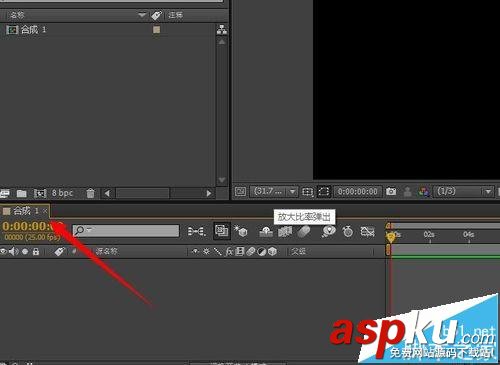500x365 pixels.
Task: Toggle the motion blur enable icon
Action: coord(304,231)
